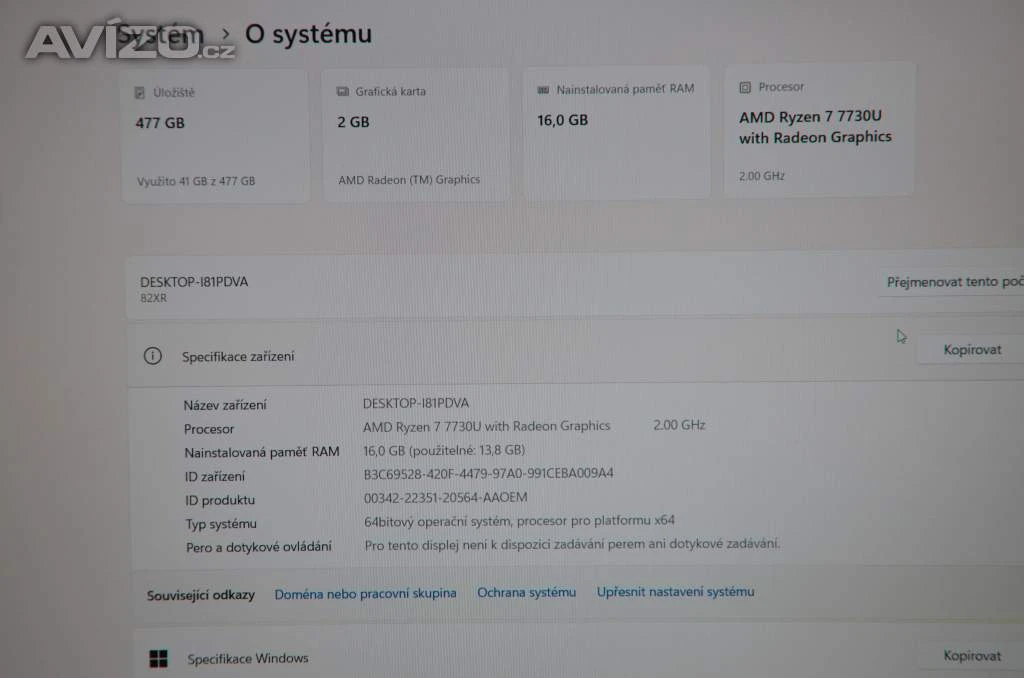Open the Grafická karta 2 GB card

pos(415,135)
